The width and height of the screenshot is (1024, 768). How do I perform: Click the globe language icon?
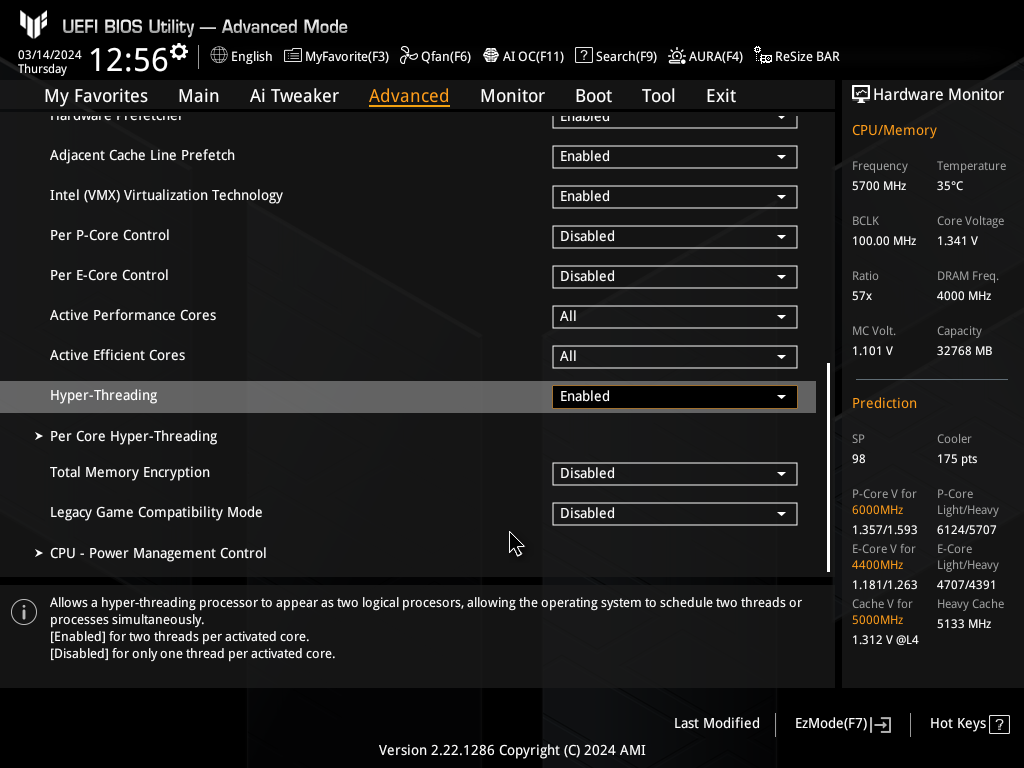219,56
